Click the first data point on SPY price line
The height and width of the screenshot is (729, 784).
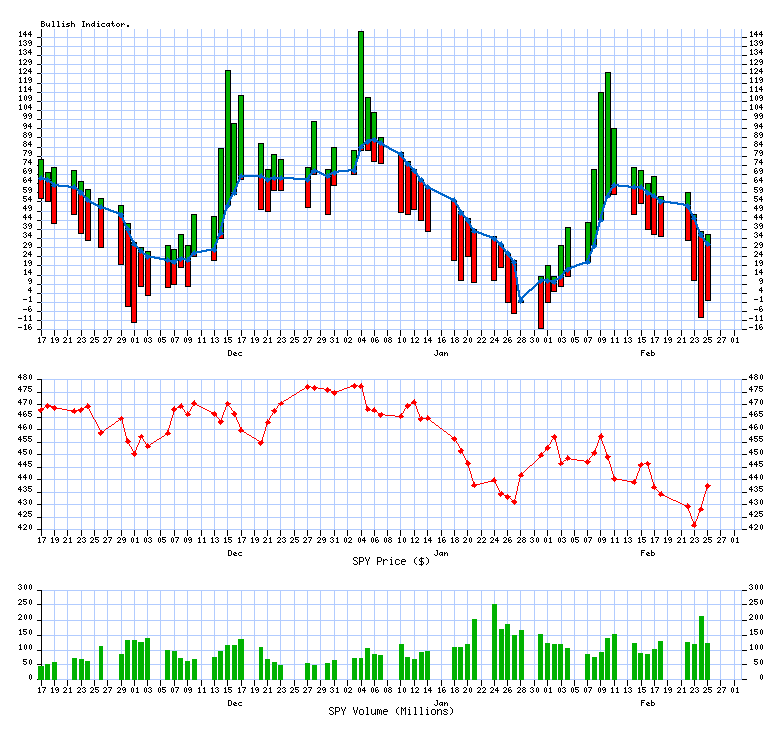point(41,410)
